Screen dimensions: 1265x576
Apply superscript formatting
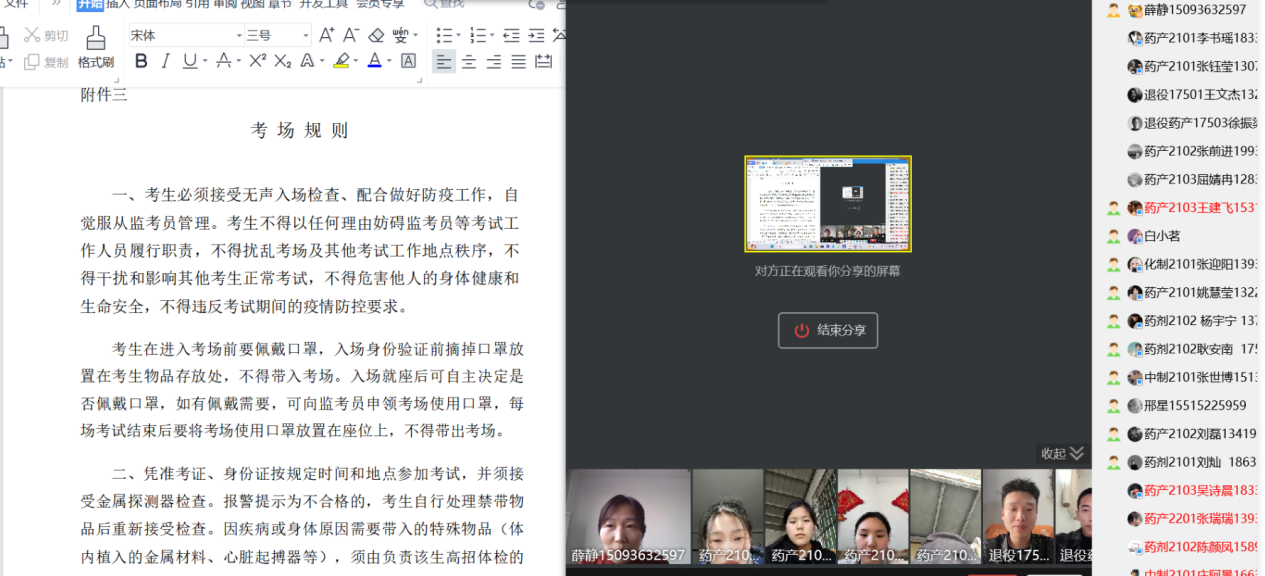[257, 61]
